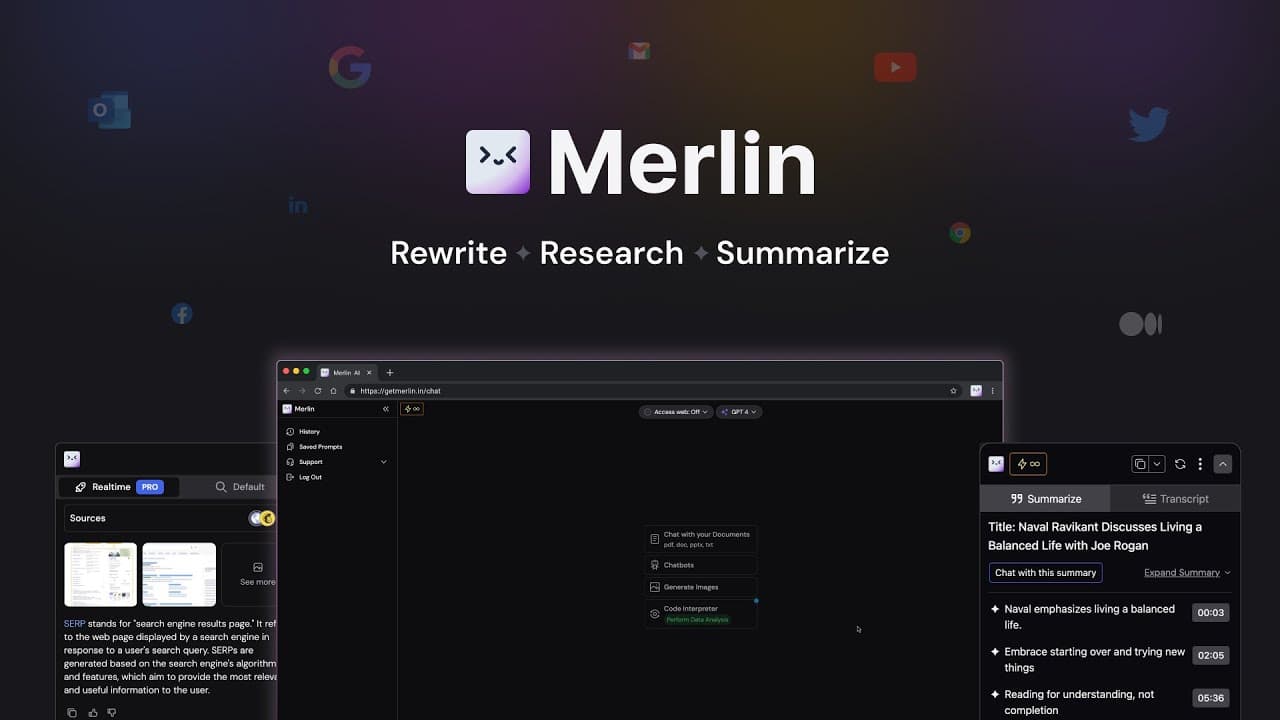Click the lightning infinity badge in summary panel
The width and height of the screenshot is (1280, 720).
coord(1028,464)
